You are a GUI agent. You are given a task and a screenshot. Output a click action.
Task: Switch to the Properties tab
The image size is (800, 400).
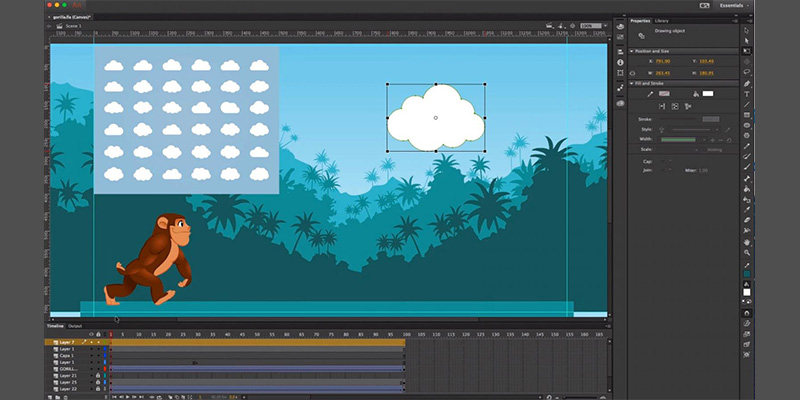tap(640, 21)
